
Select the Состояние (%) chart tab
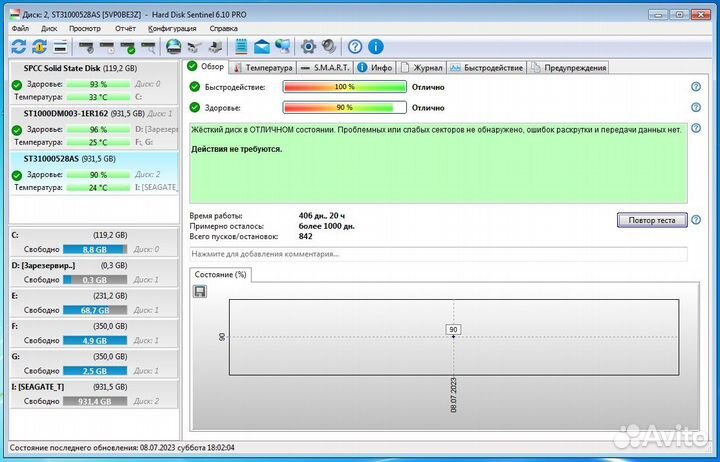(x=220, y=275)
